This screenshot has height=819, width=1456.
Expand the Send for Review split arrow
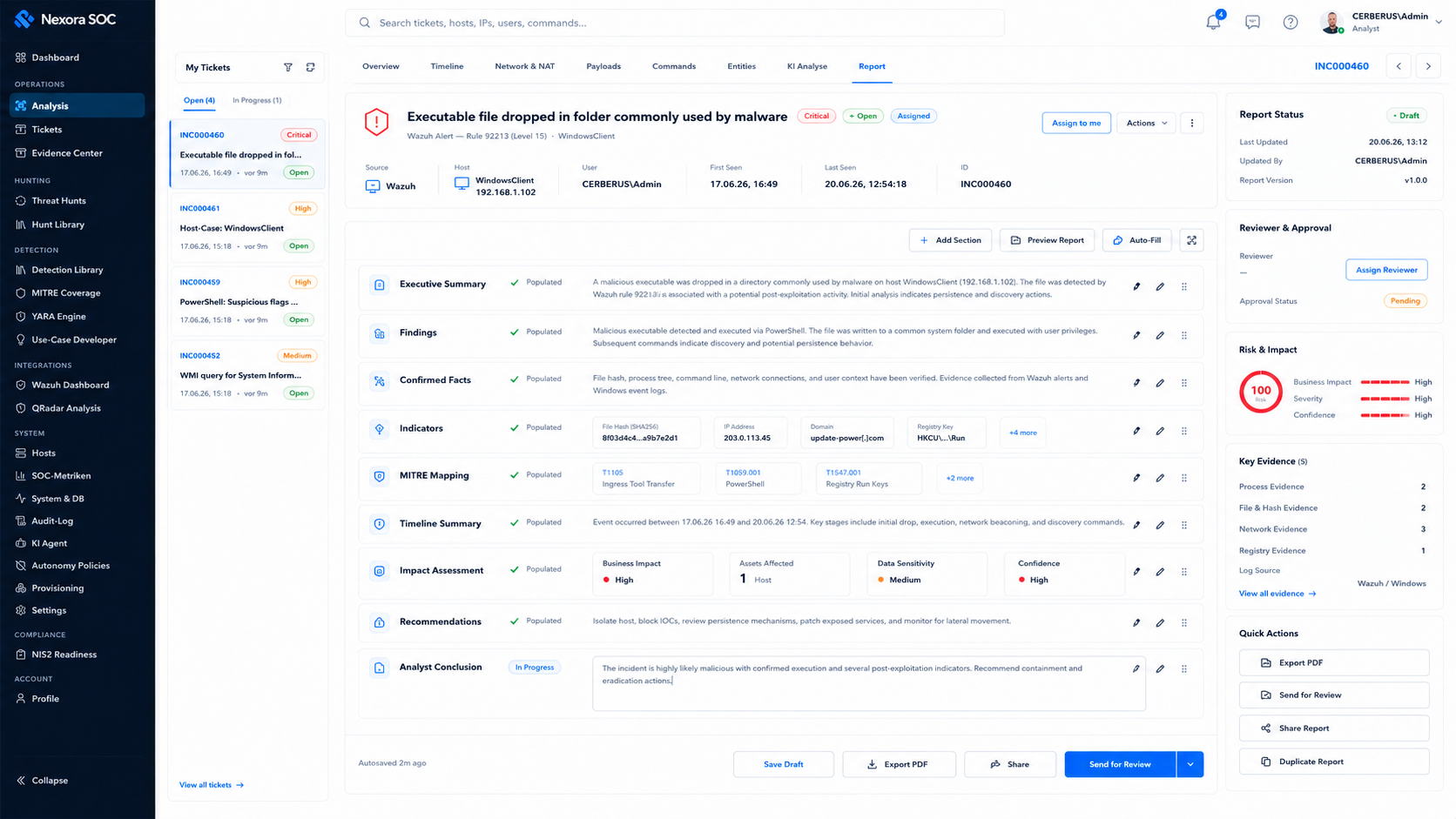click(1190, 764)
